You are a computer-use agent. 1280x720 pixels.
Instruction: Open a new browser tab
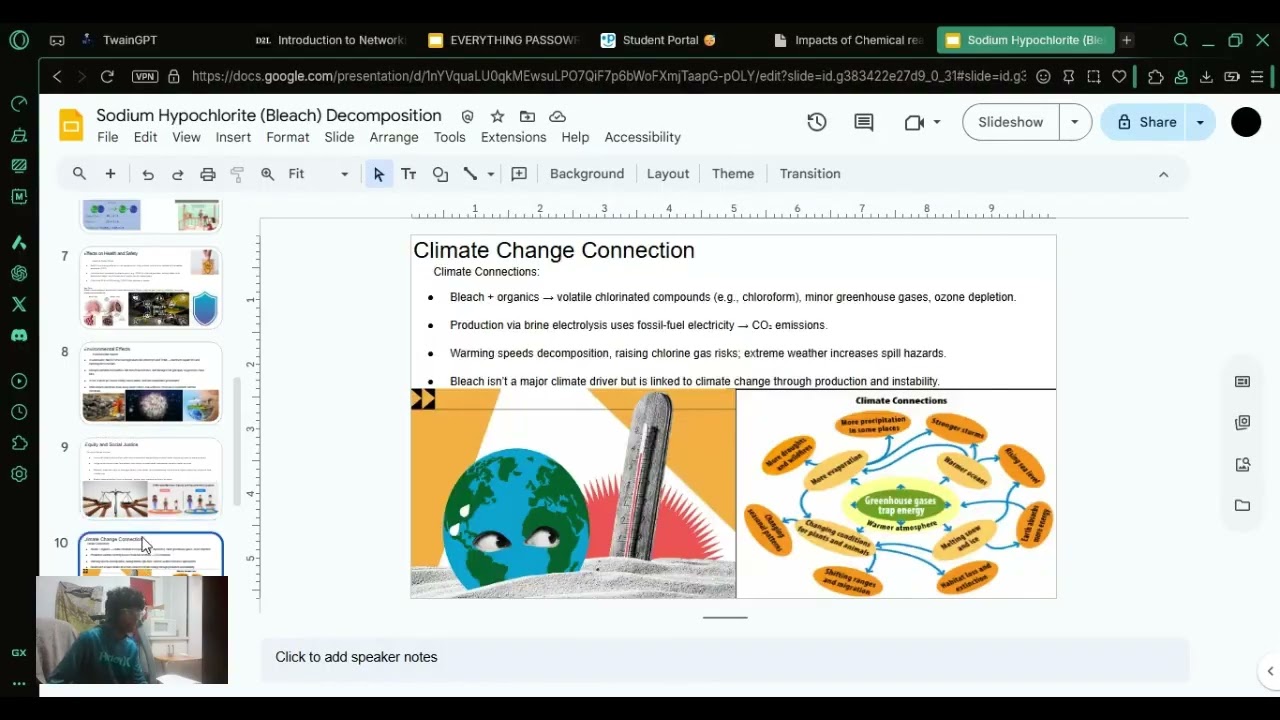pyautogui.click(x=1127, y=40)
